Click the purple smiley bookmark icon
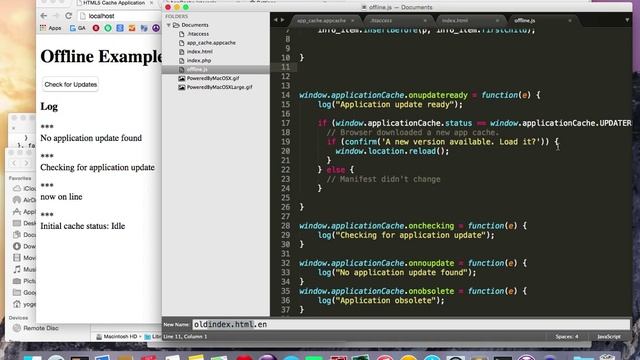Viewport: 640px width, 360px height. (156, 28)
